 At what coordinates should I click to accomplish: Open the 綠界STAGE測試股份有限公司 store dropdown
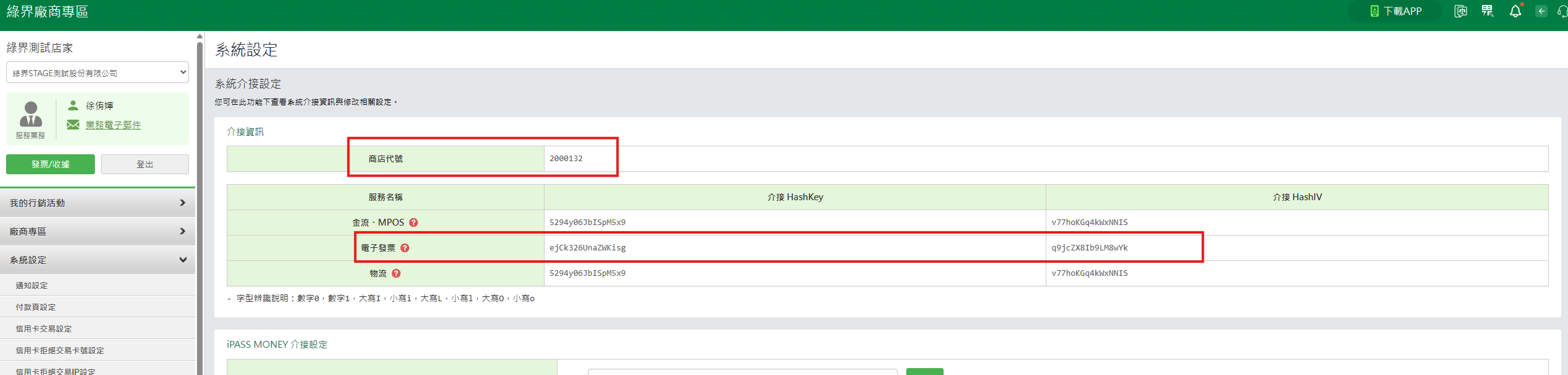coord(97,73)
